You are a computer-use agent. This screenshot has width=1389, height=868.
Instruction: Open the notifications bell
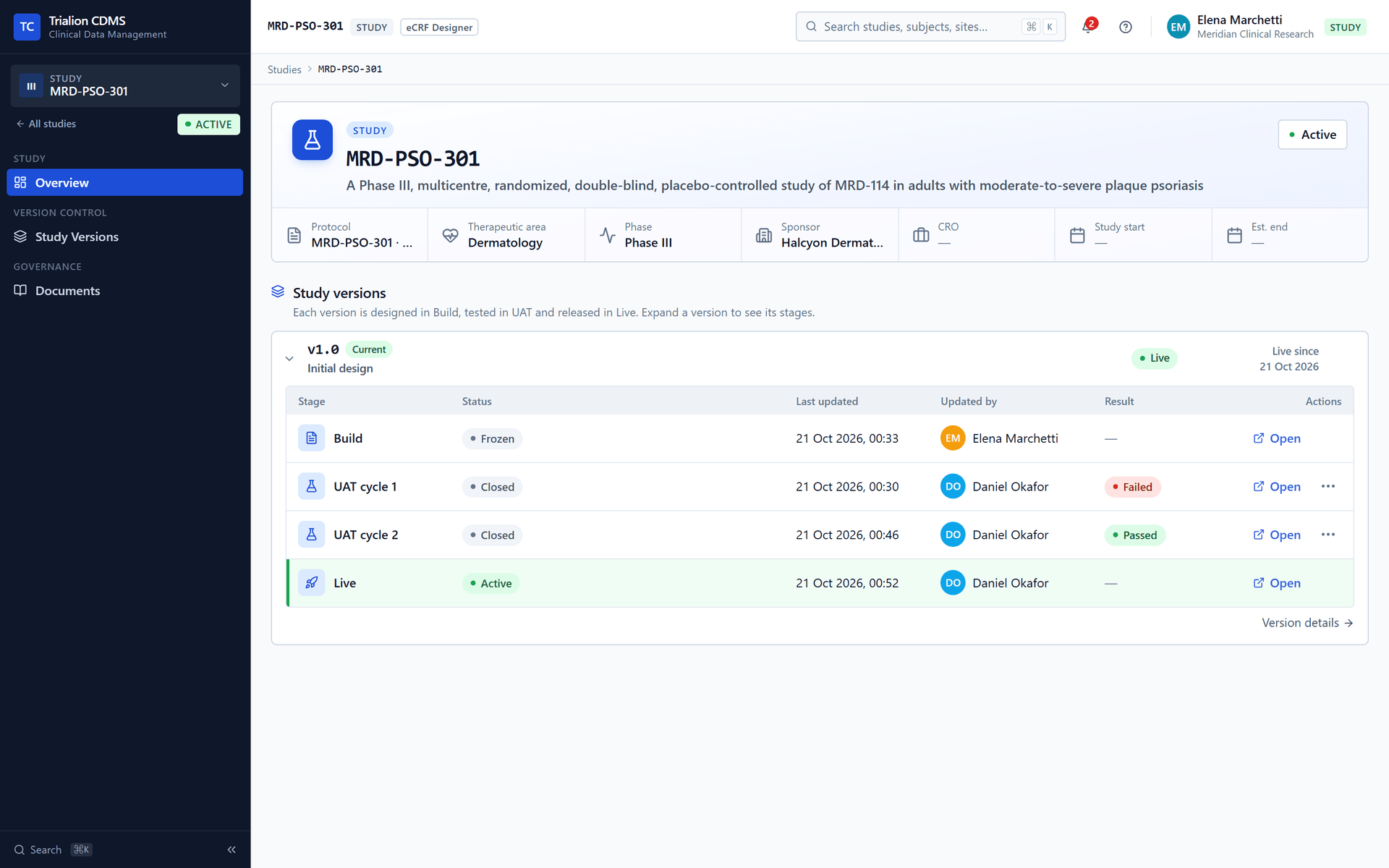click(x=1088, y=27)
